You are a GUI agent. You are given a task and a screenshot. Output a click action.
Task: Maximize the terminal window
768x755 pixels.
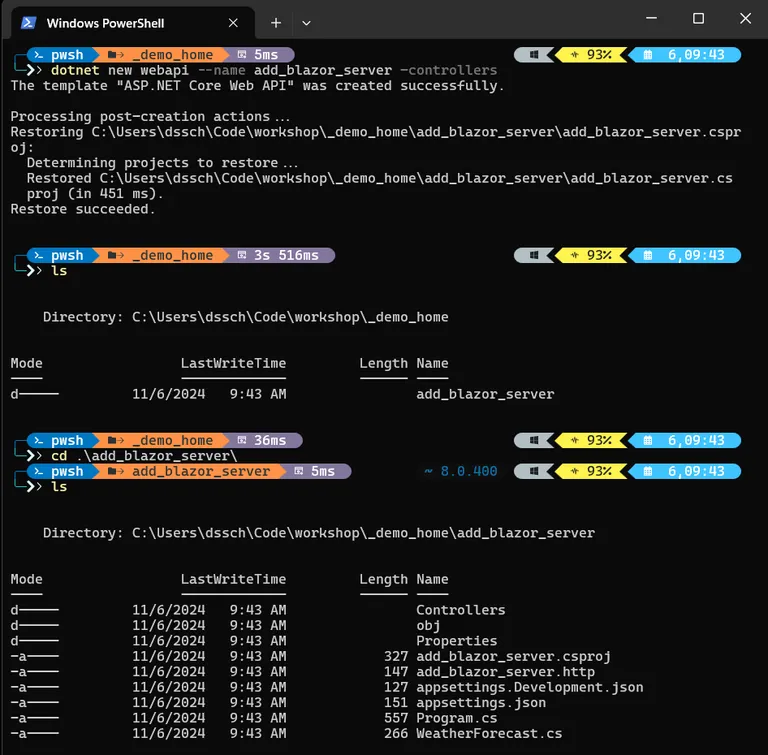tap(698, 19)
